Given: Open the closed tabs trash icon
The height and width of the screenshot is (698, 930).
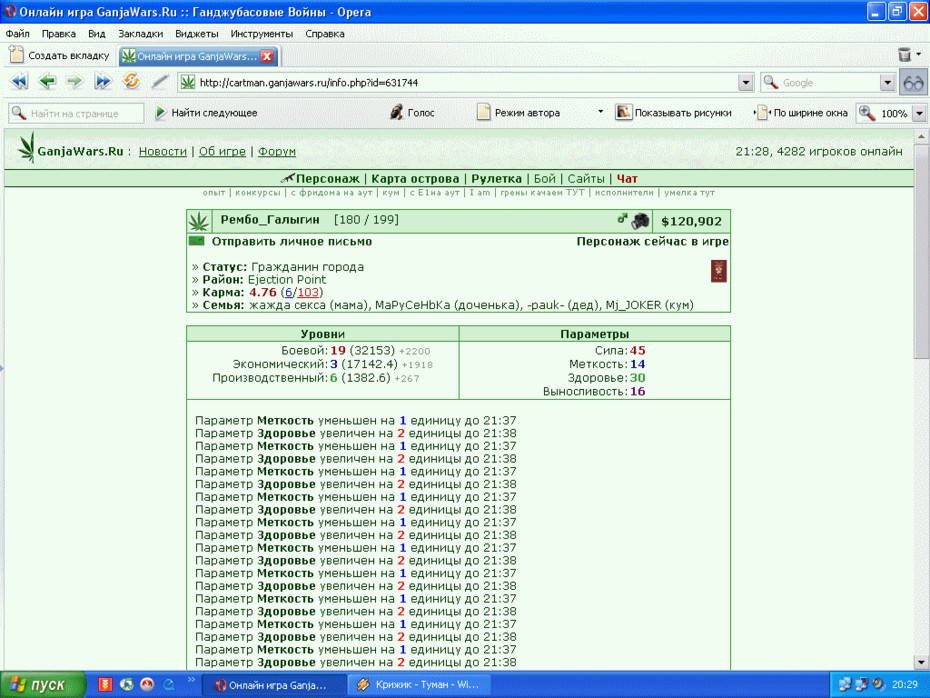Looking at the screenshot, I should coord(904,55).
